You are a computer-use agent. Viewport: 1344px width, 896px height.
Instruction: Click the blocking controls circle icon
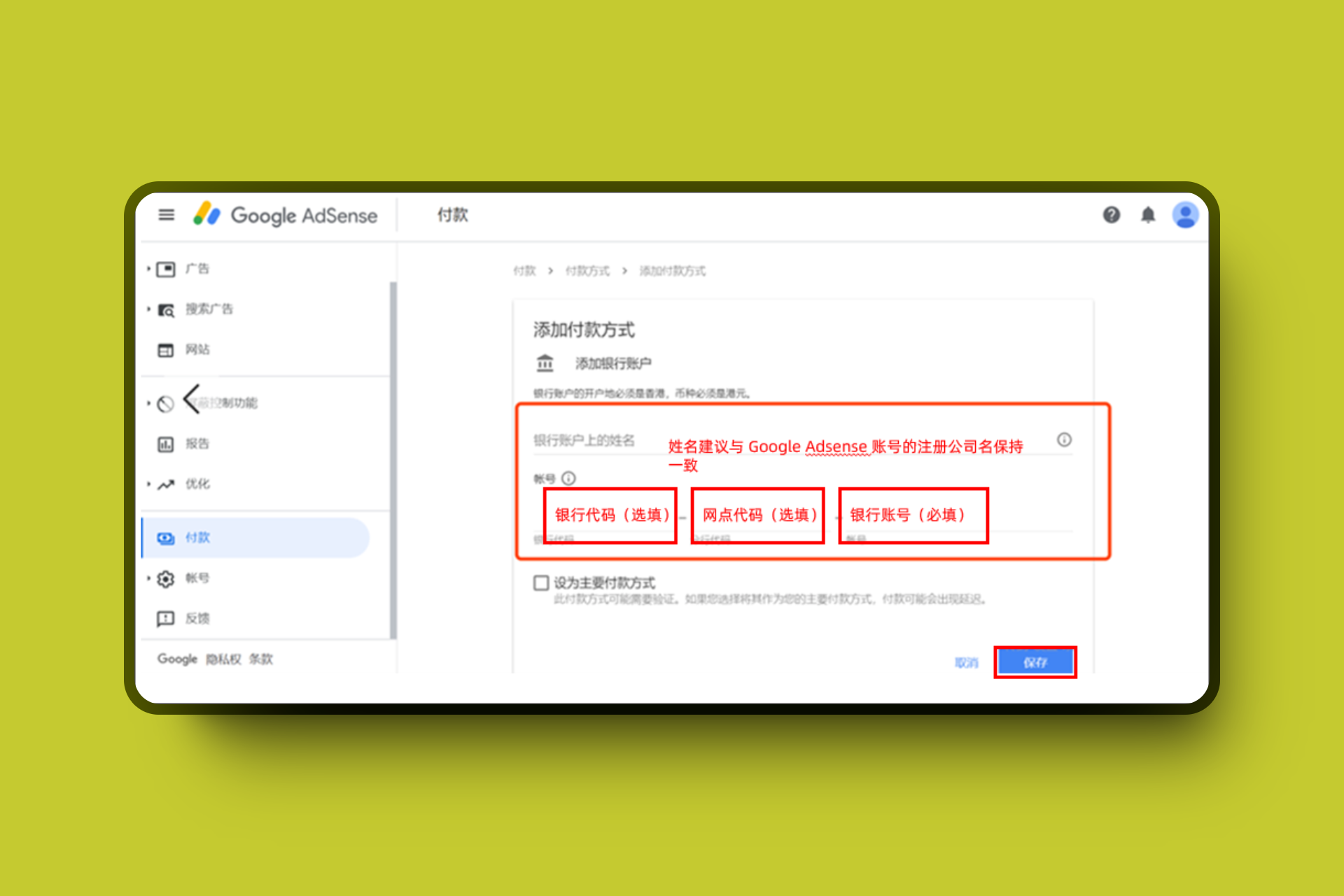(165, 404)
